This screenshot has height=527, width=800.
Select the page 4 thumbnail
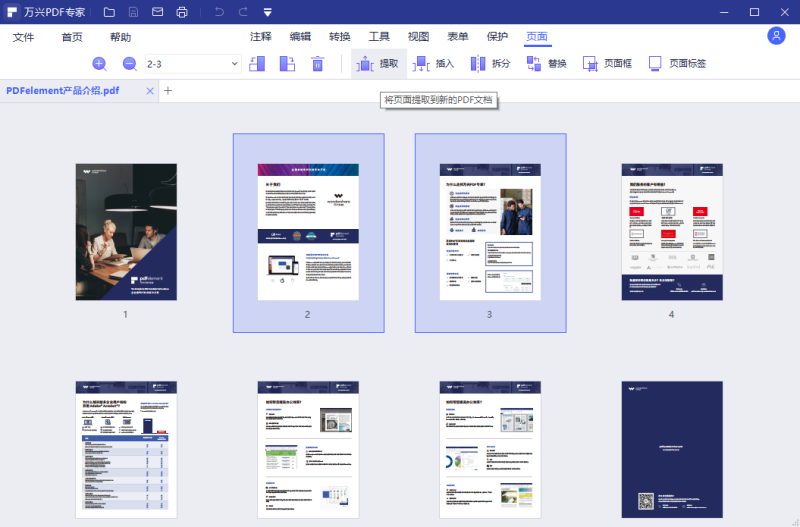[671, 232]
